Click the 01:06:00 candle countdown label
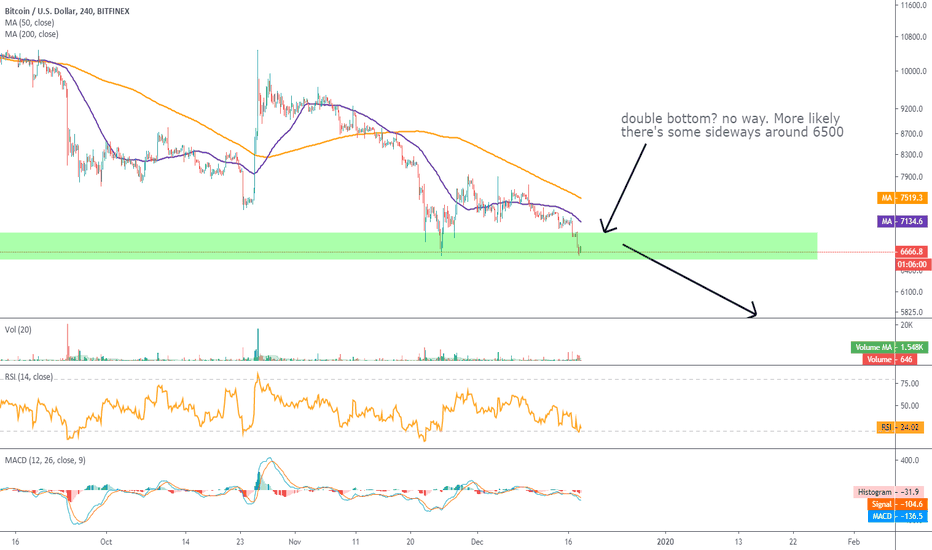Screen dimensions: 932x550 [911, 264]
